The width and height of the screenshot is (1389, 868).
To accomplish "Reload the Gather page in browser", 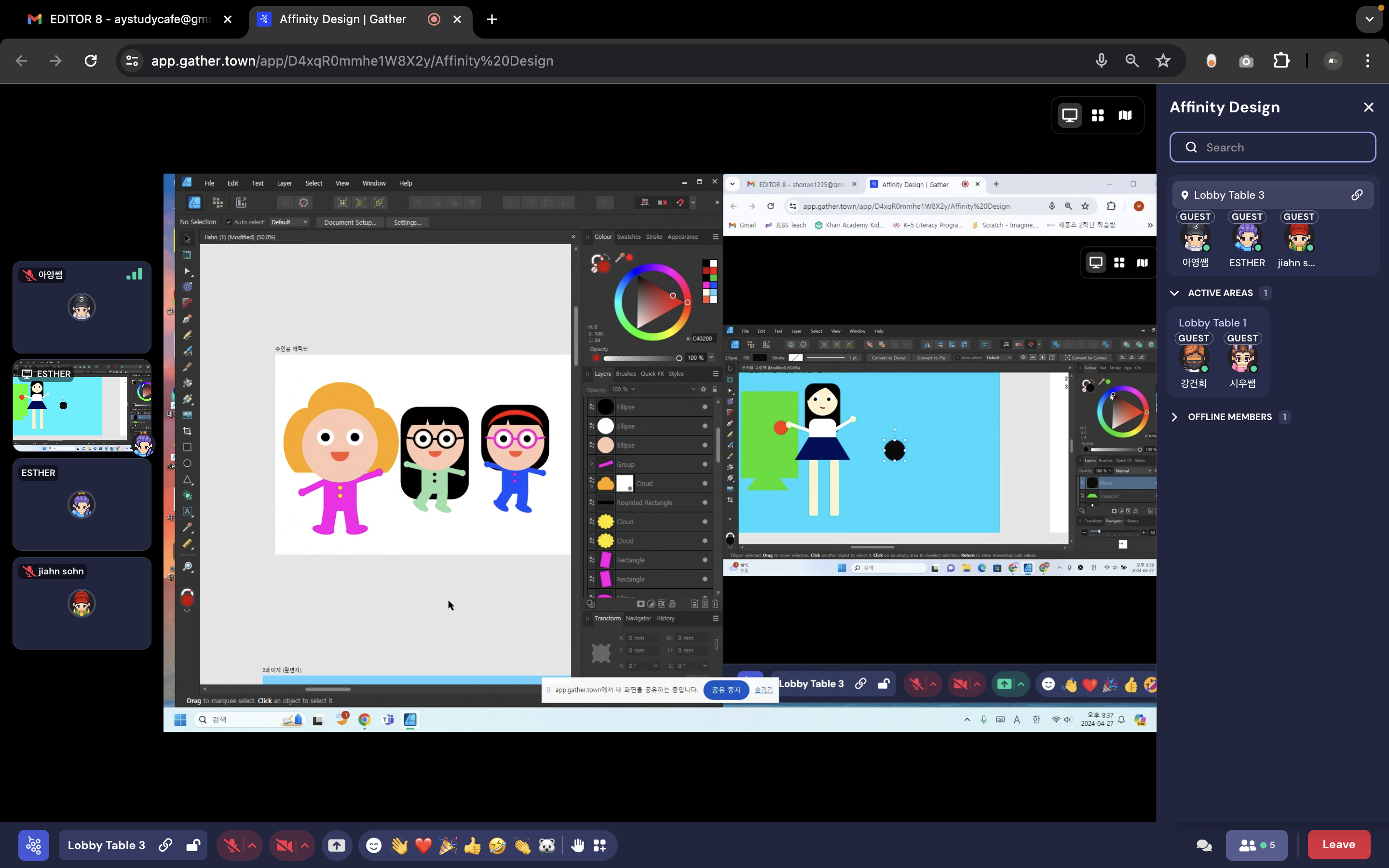I will [x=91, y=61].
